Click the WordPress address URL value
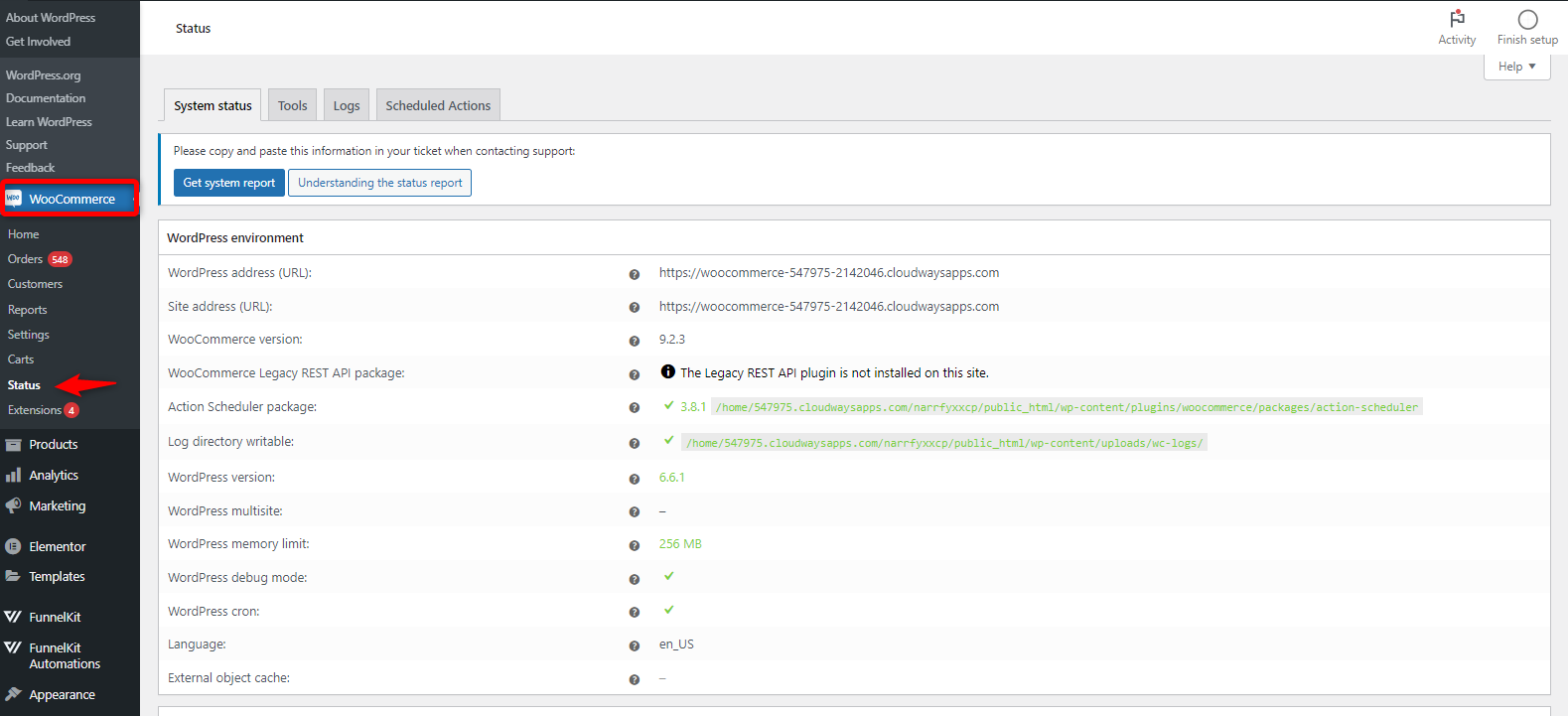The width and height of the screenshot is (1568, 716). click(829, 273)
